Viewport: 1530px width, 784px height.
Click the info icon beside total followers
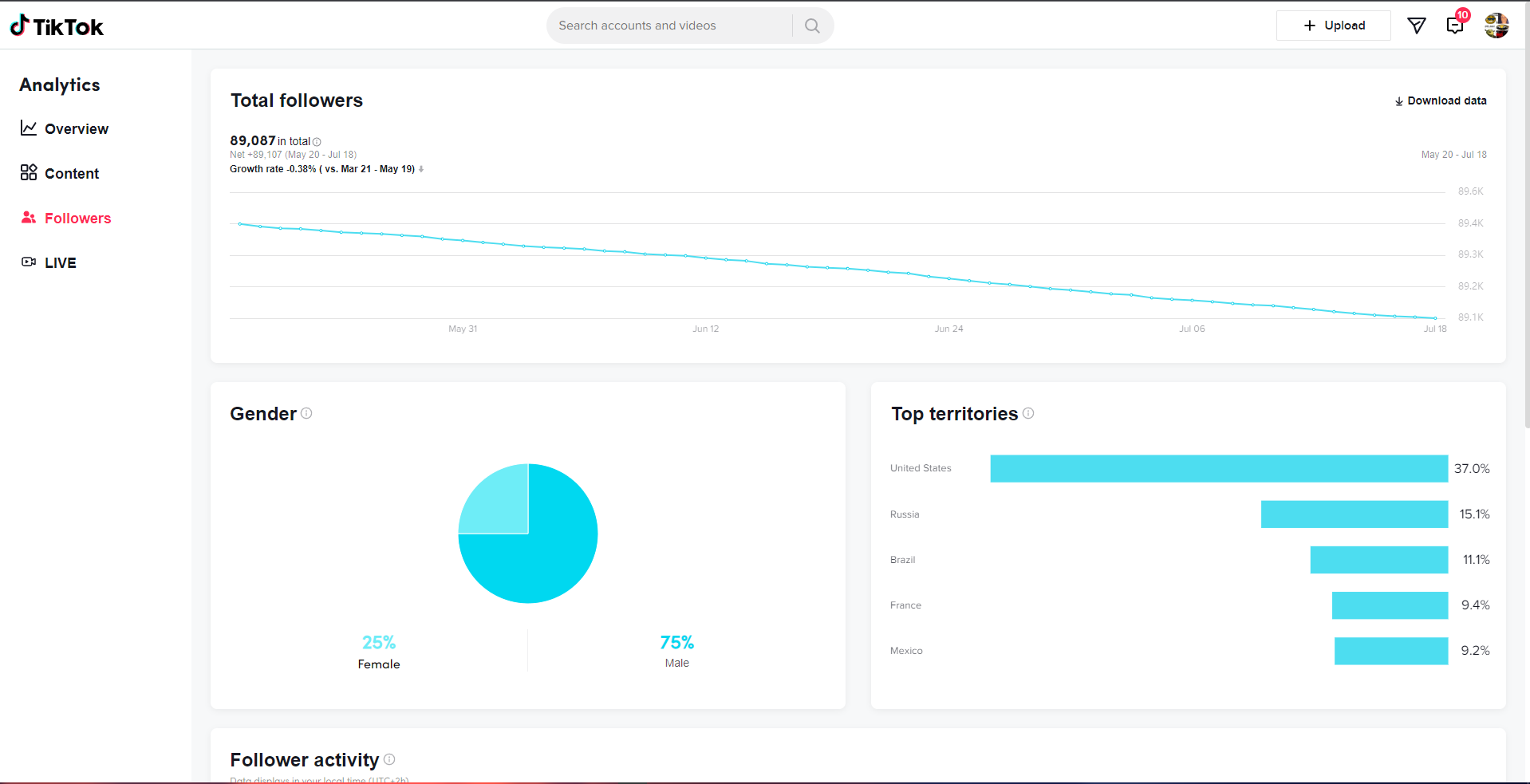tap(317, 142)
